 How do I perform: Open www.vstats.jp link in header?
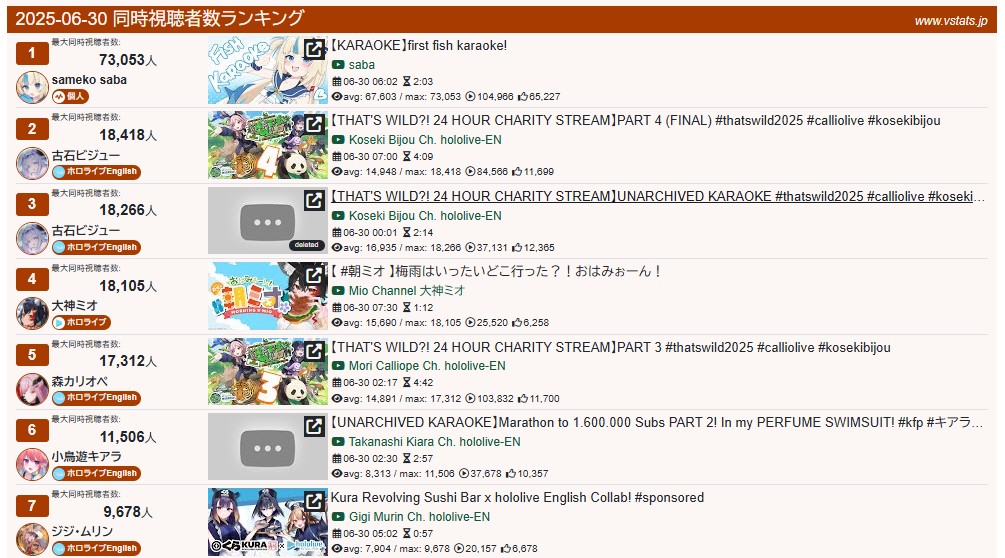(x=951, y=21)
